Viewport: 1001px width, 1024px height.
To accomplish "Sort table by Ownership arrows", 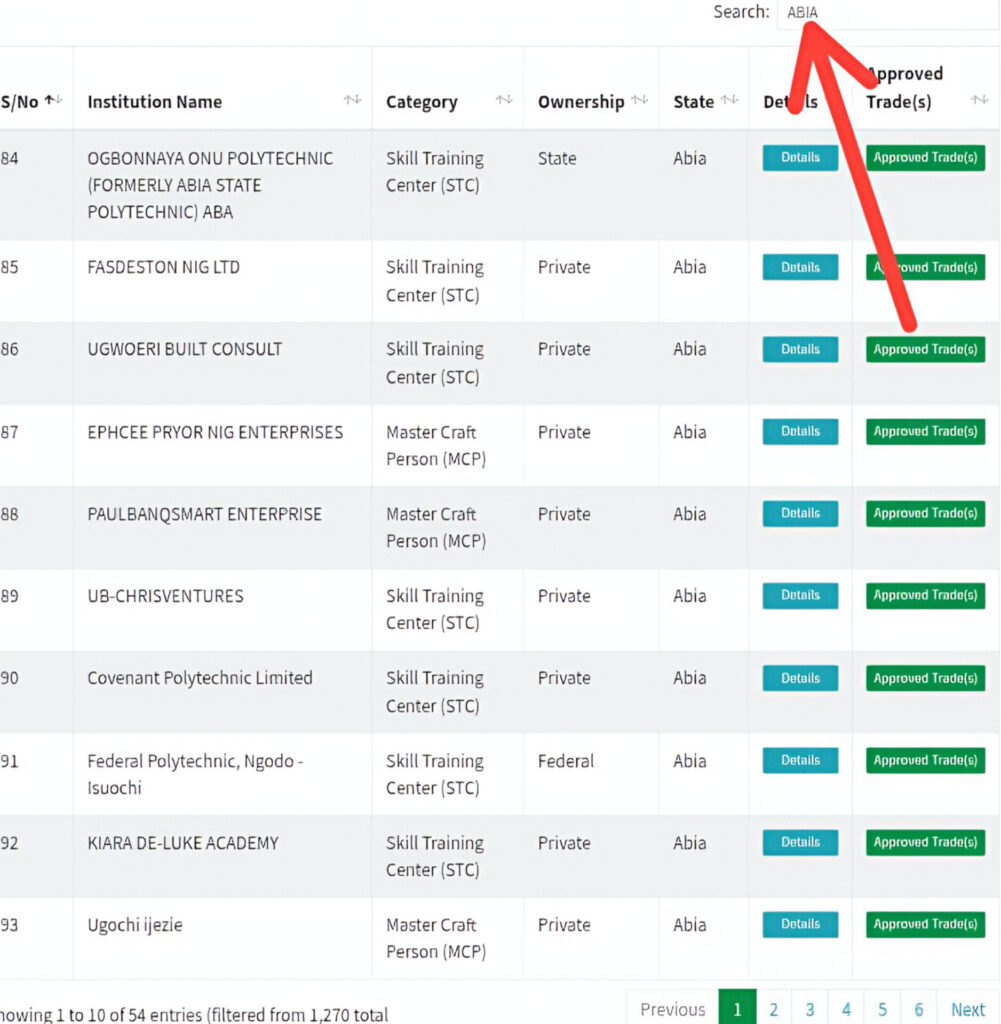I will click(639, 100).
